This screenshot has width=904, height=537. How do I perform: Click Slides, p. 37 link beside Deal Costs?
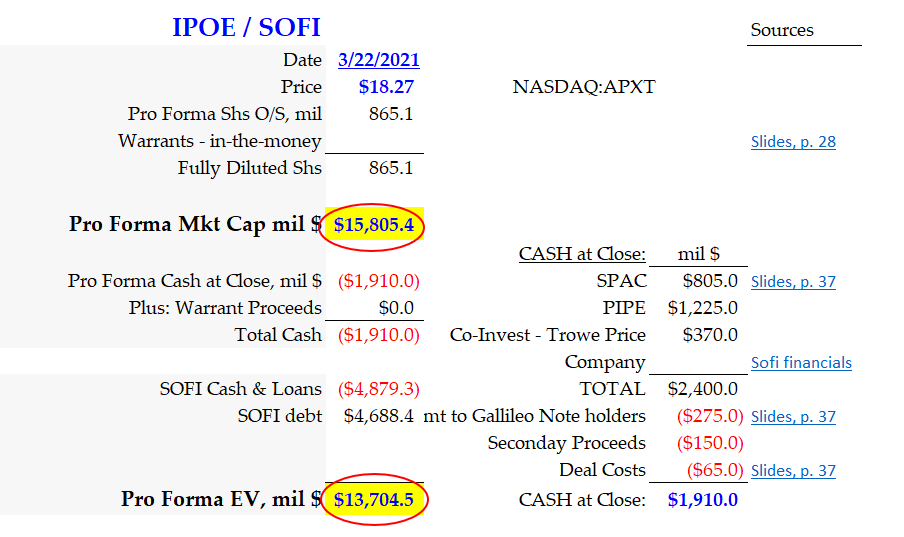[793, 471]
